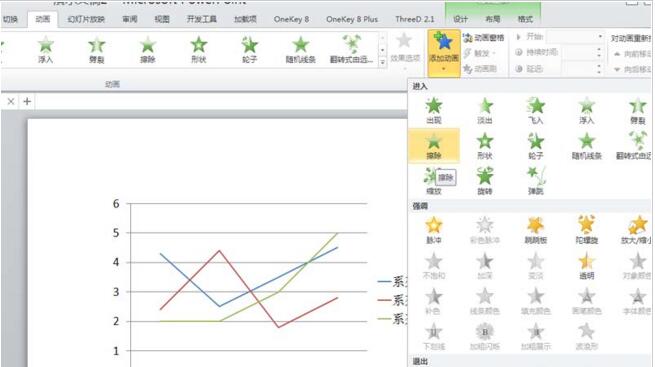655x367 pixels.
Task: Select the 随机线条 effect in ribbon gallery
Action: [300, 50]
